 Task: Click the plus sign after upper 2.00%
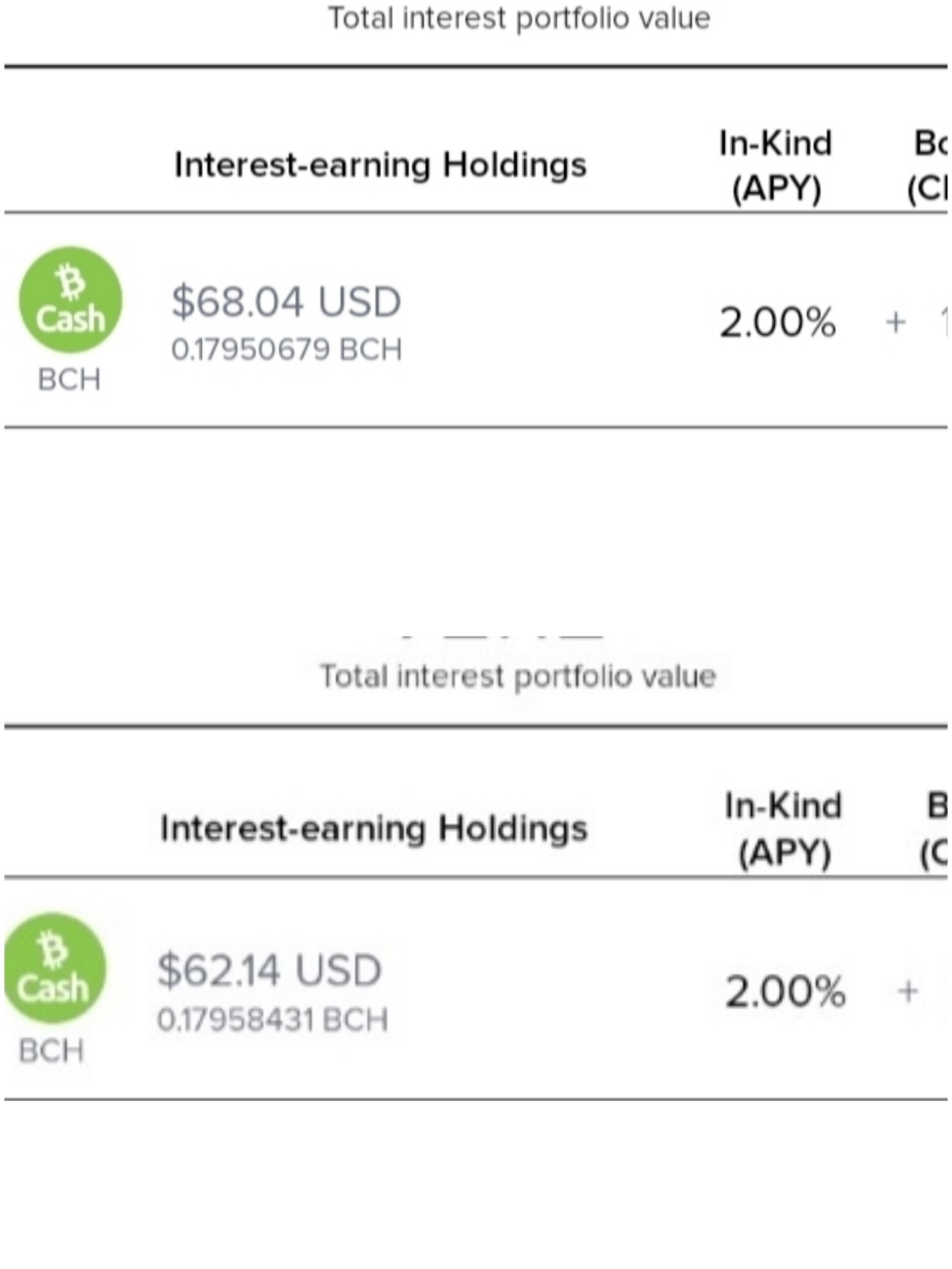[x=896, y=322]
